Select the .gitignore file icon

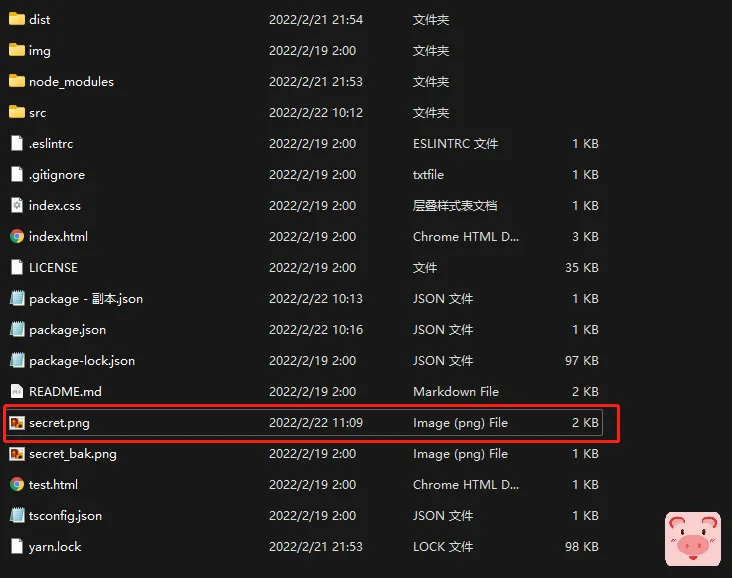point(17,174)
